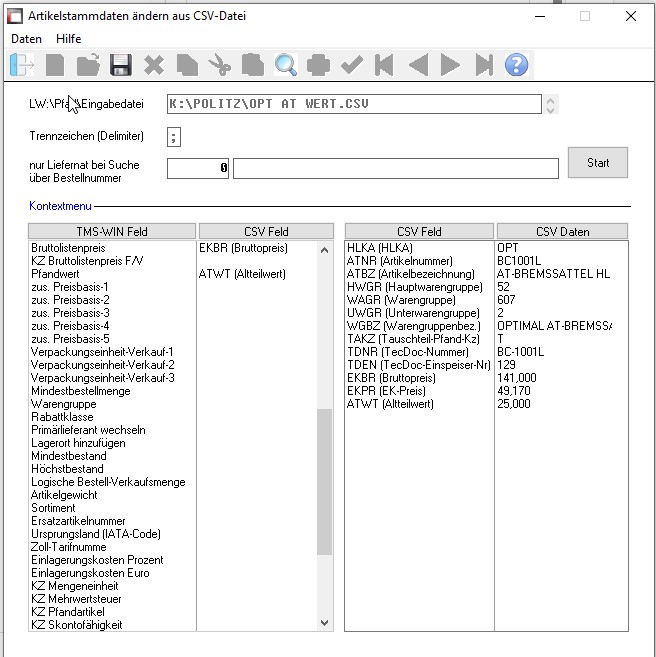The height and width of the screenshot is (657, 656).
Task: Click the copy pages toolbar icon
Action: coord(187,65)
